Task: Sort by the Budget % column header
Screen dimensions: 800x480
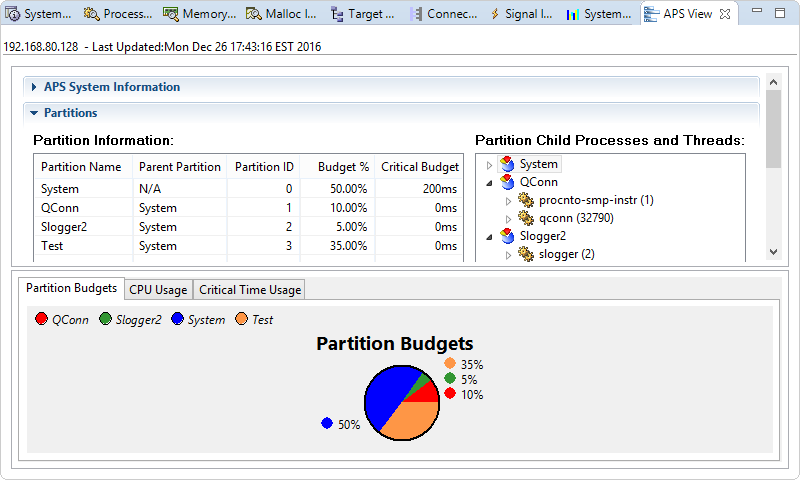Action: coord(343,167)
